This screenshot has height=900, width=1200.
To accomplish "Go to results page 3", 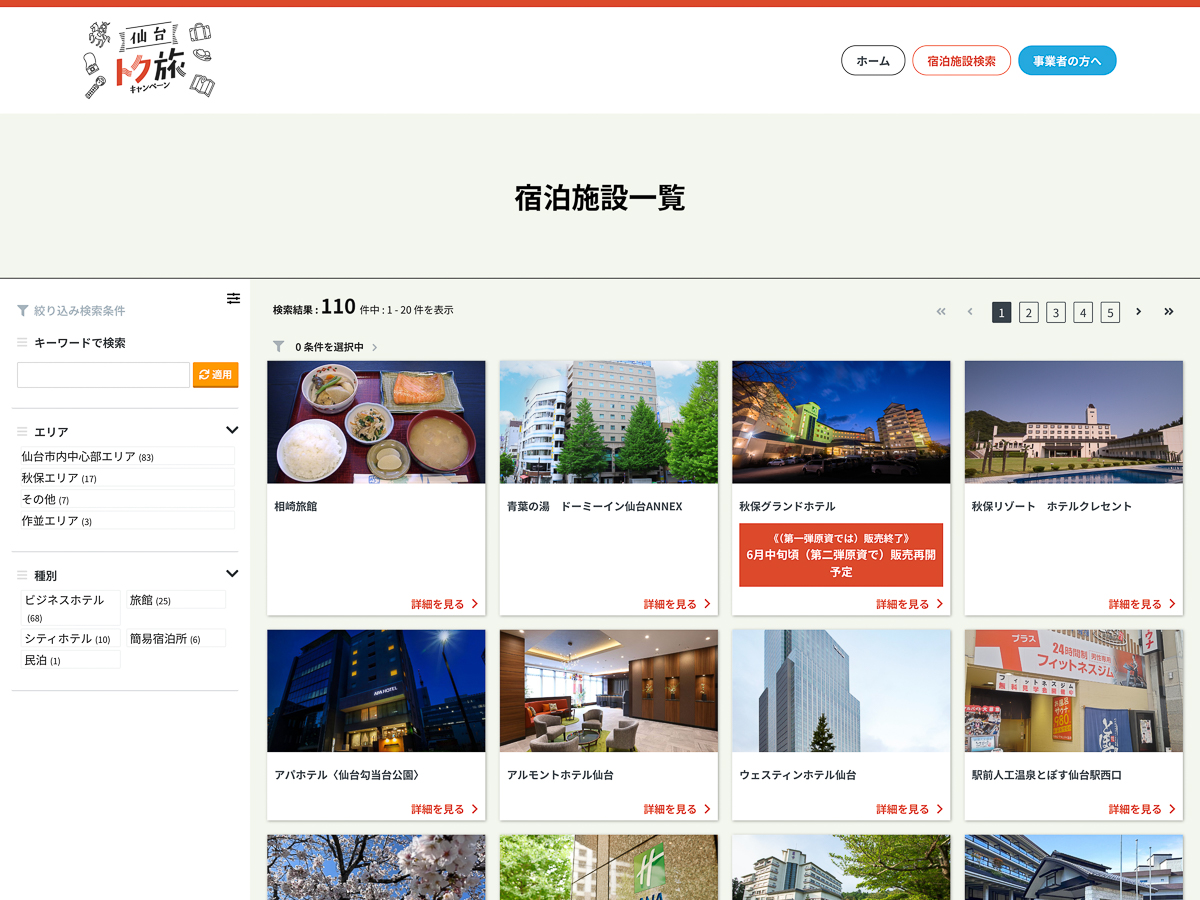I will pos(1056,312).
